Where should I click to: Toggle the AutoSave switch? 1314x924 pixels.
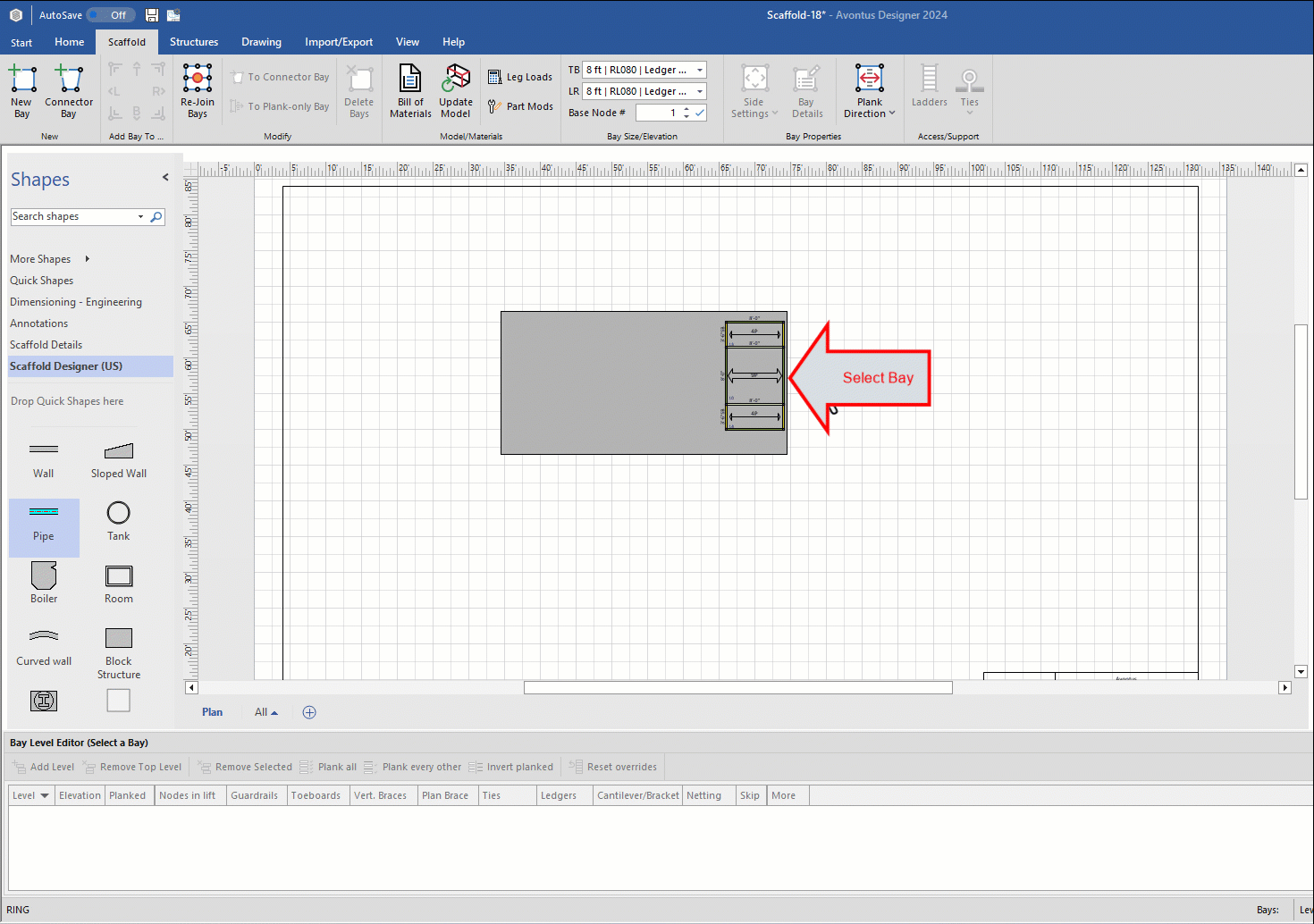pos(112,15)
